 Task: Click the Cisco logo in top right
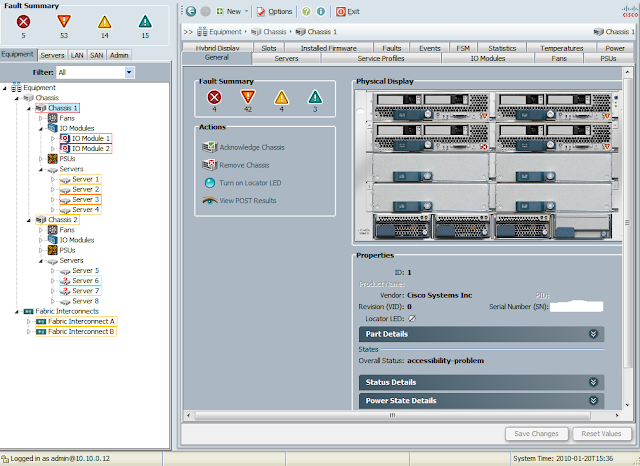click(630, 11)
